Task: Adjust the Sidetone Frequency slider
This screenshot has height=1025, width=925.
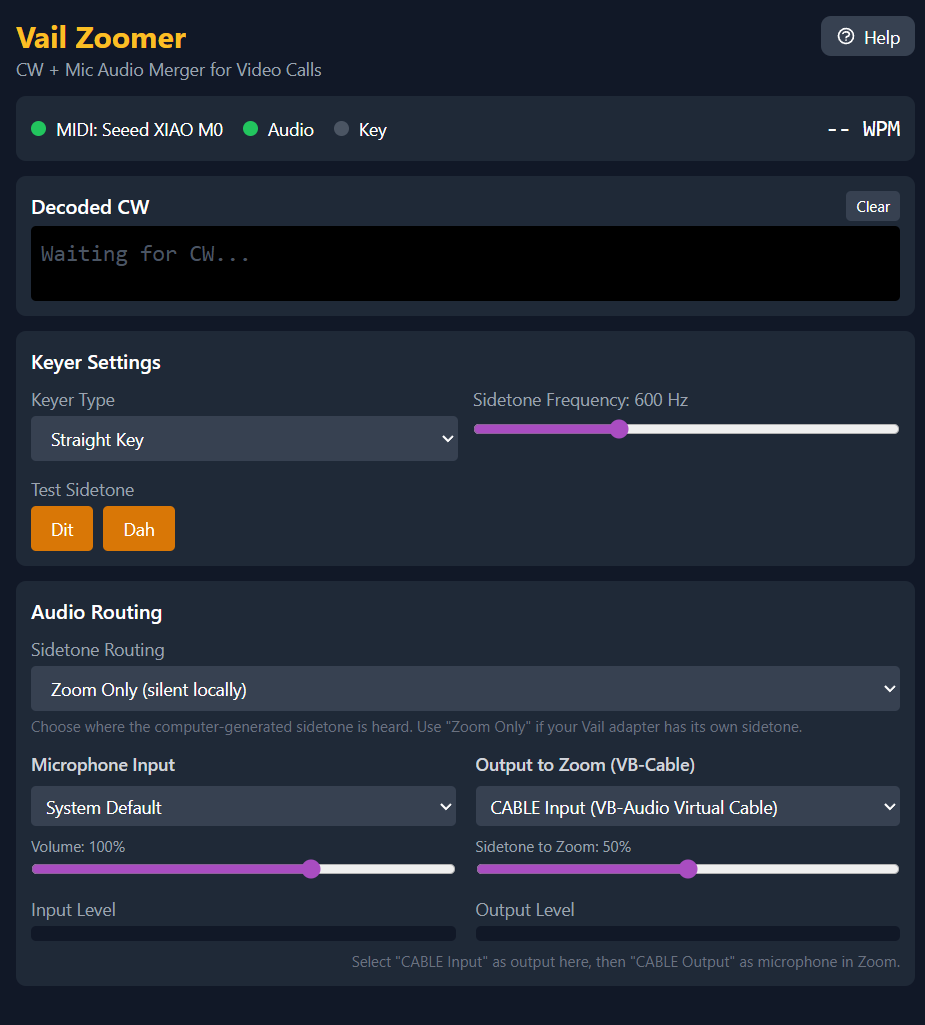Action: (x=618, y=428)
